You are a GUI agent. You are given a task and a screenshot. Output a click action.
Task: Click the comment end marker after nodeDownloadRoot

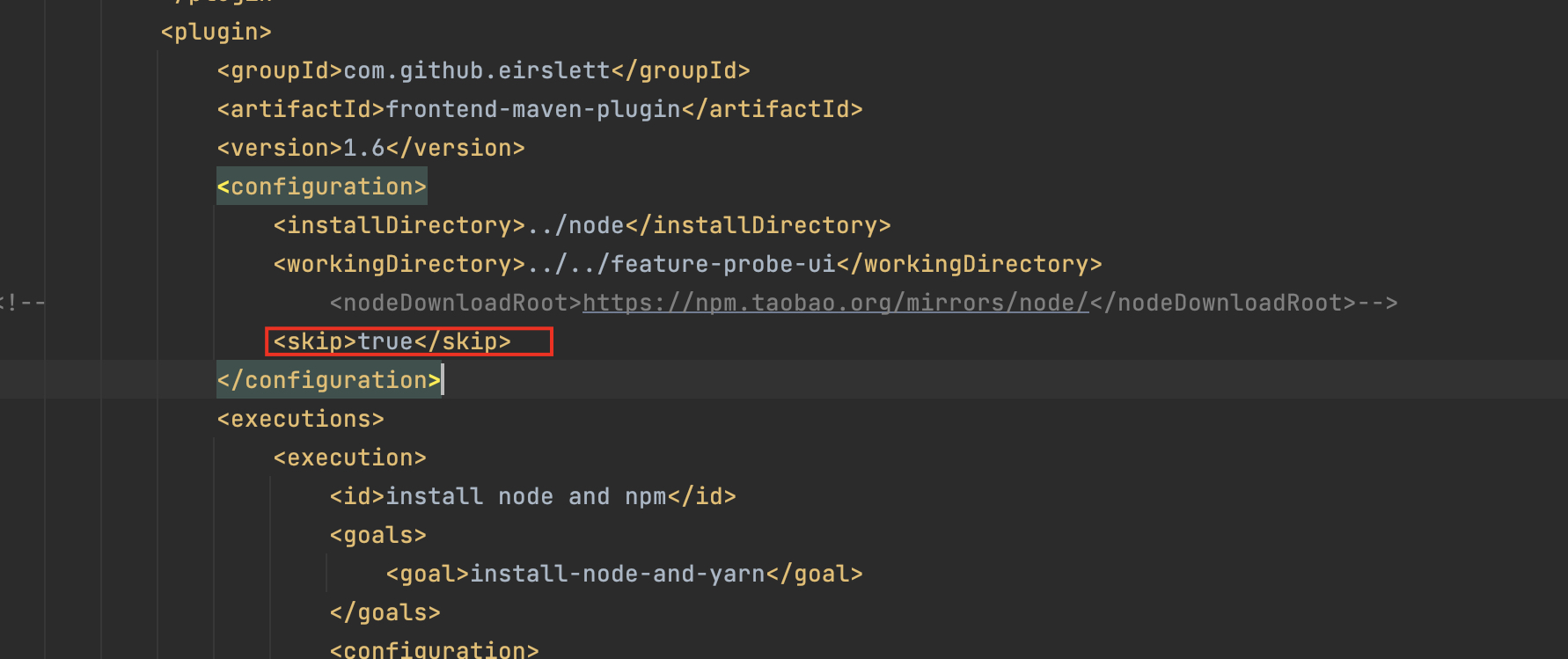click(x=1377, y=304)
